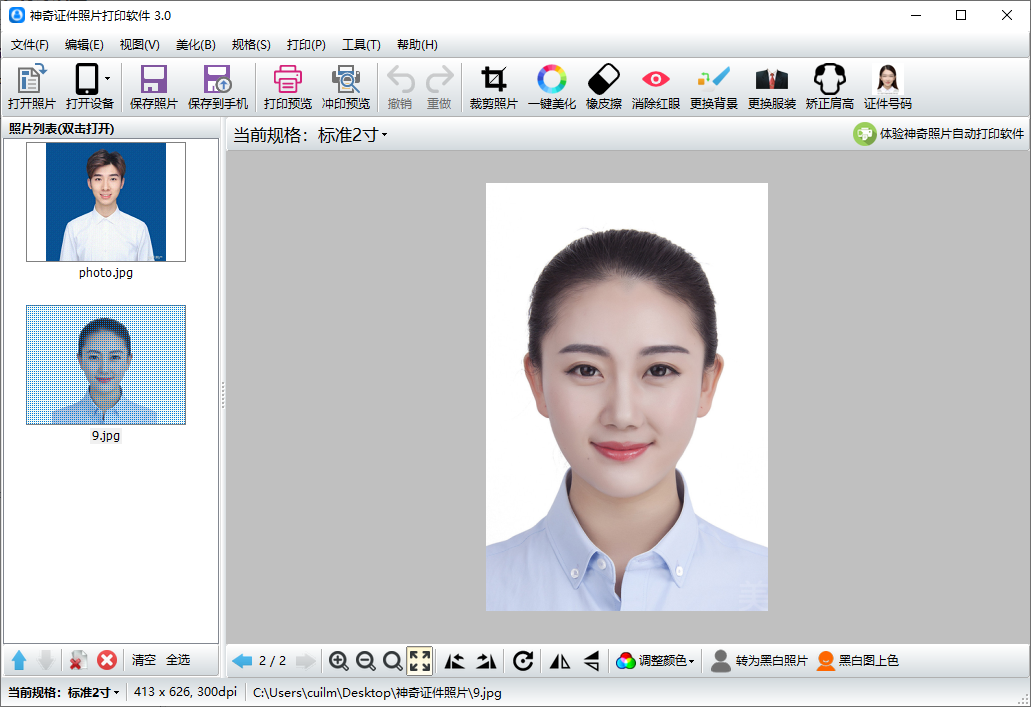1031x707 pixels.
Task: Open 打印预览 print preview
Action: (x=287, y=87)
